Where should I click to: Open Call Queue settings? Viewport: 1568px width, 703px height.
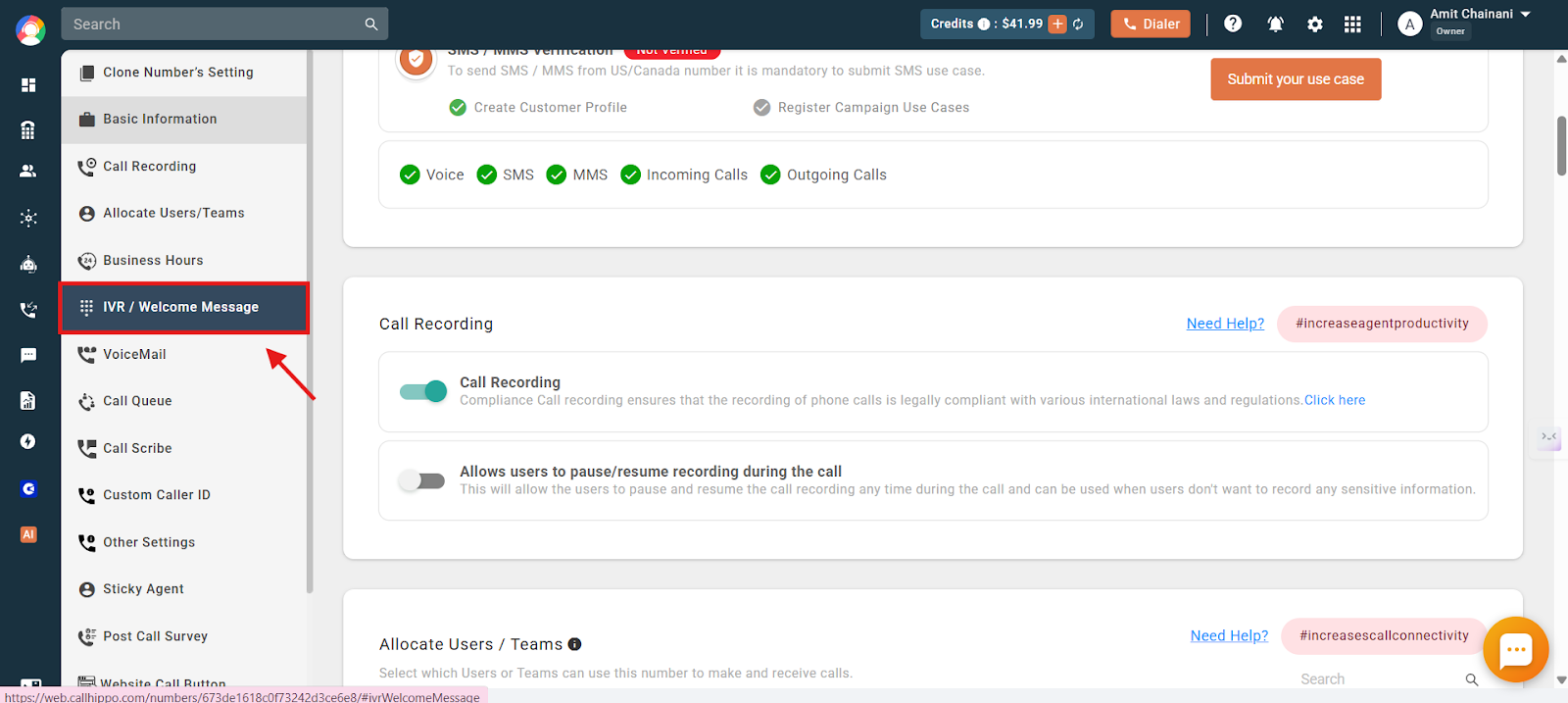(184, 401)
